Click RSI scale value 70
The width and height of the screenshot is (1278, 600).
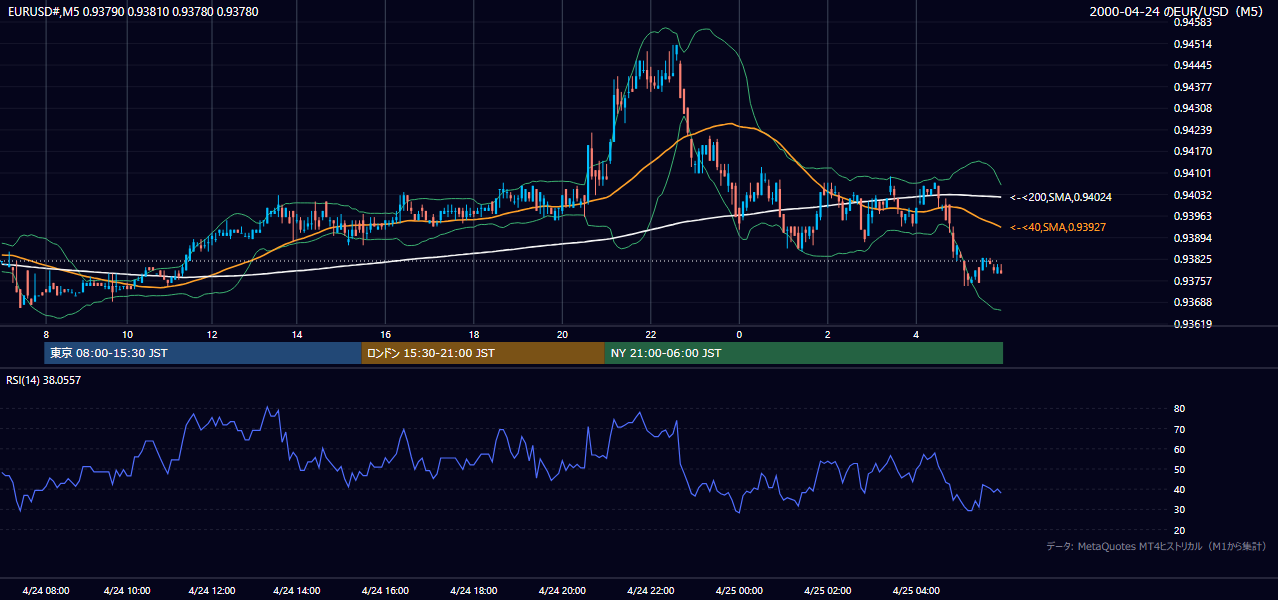1180,429
